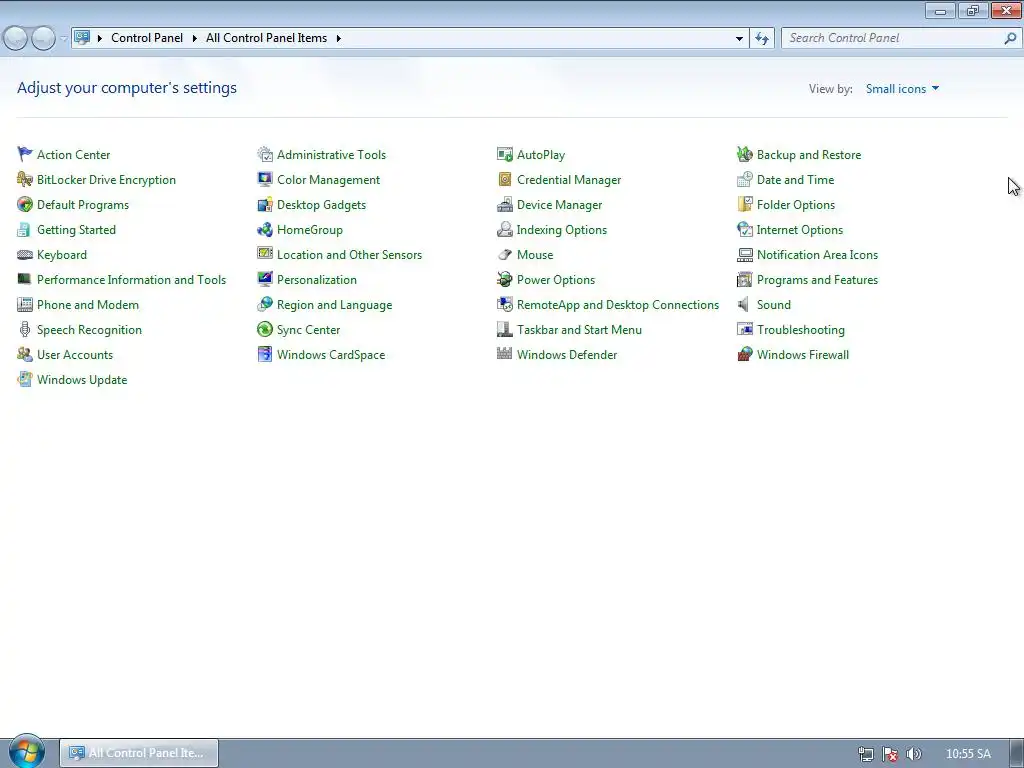Click the BitLocker Drive Encryption icon

(x=25, y=179)
